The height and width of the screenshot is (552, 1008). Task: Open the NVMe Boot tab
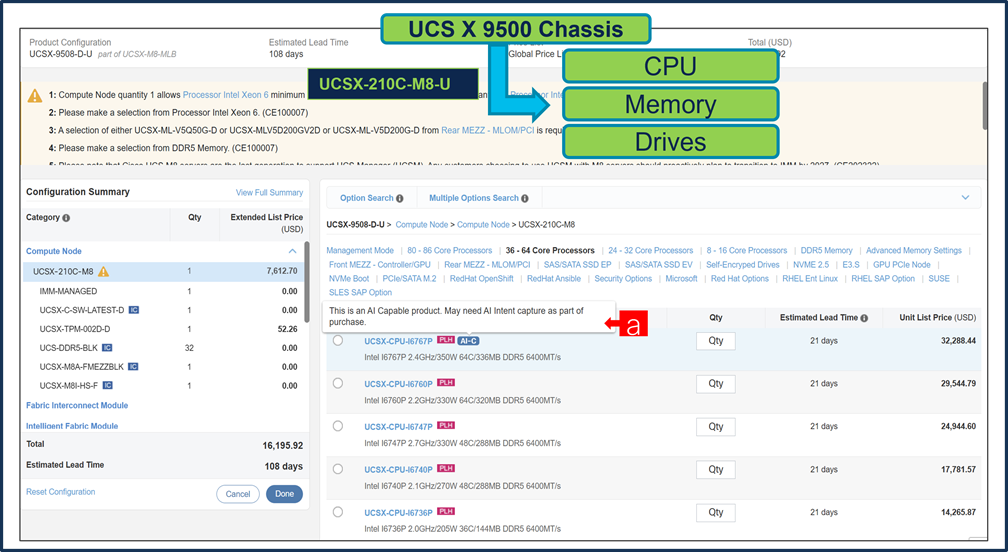point(349,279)
